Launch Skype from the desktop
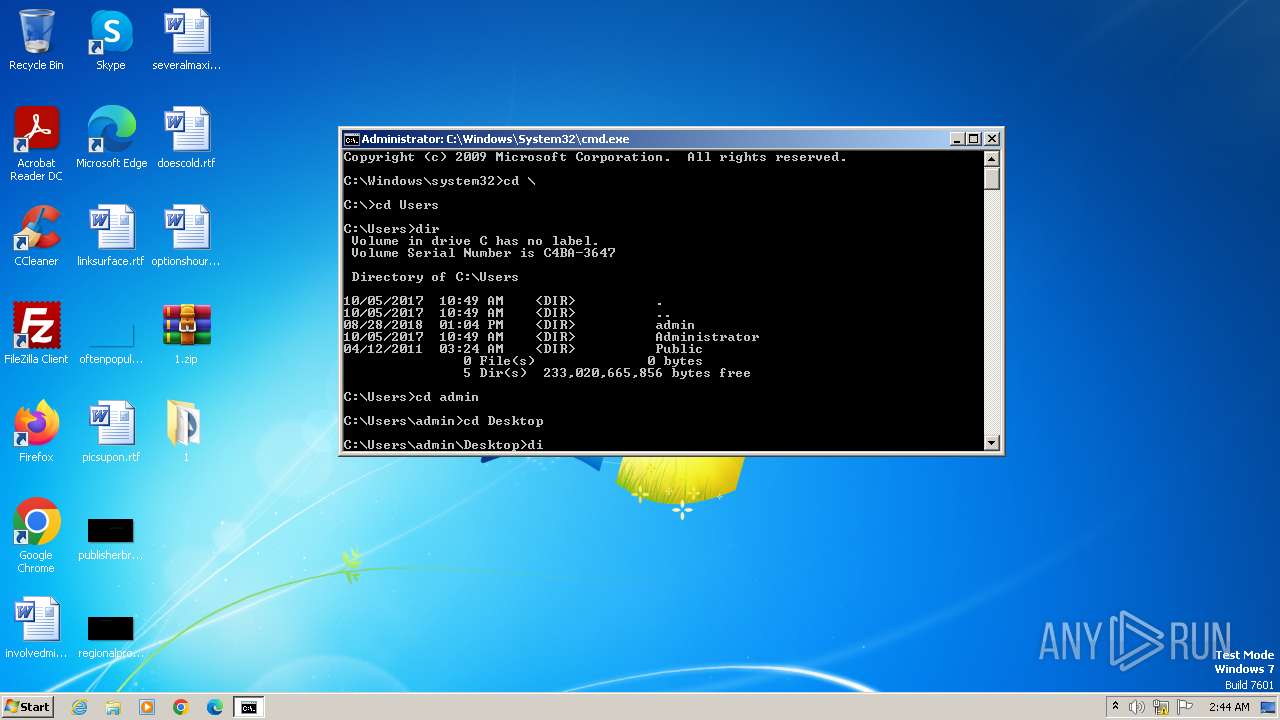The height and width of the screenshot is (720, 1280). (111, 40)
